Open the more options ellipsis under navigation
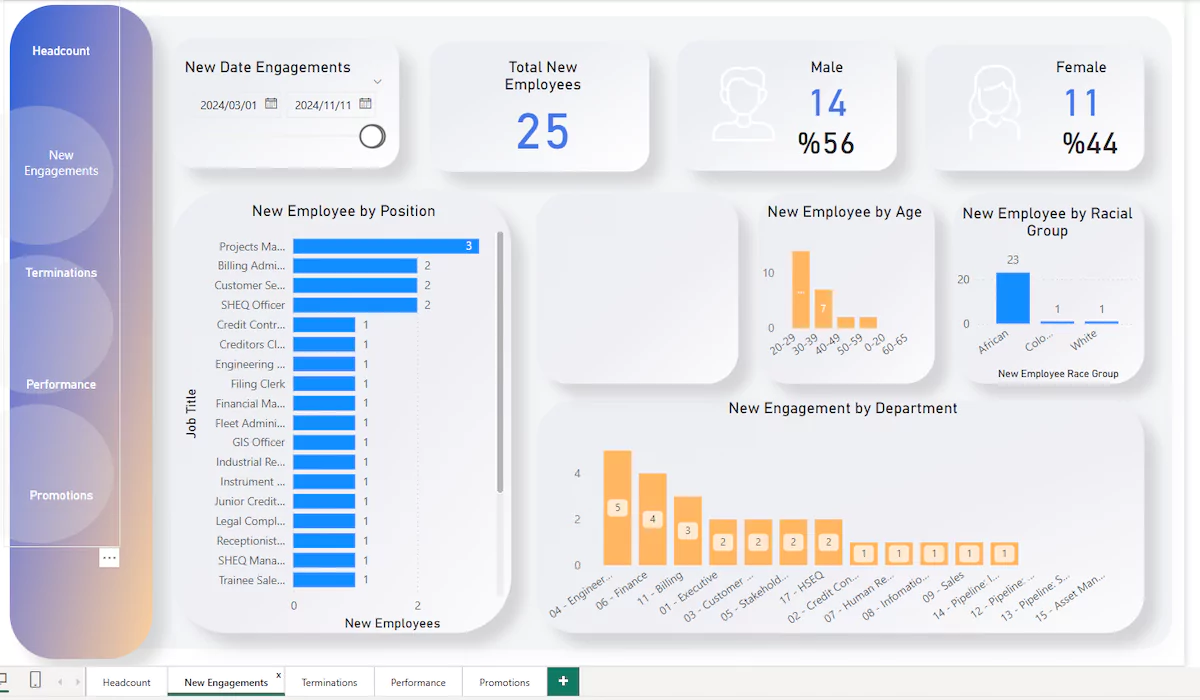The width and height of the screenshot is (1200, 700). coord(109,557)
